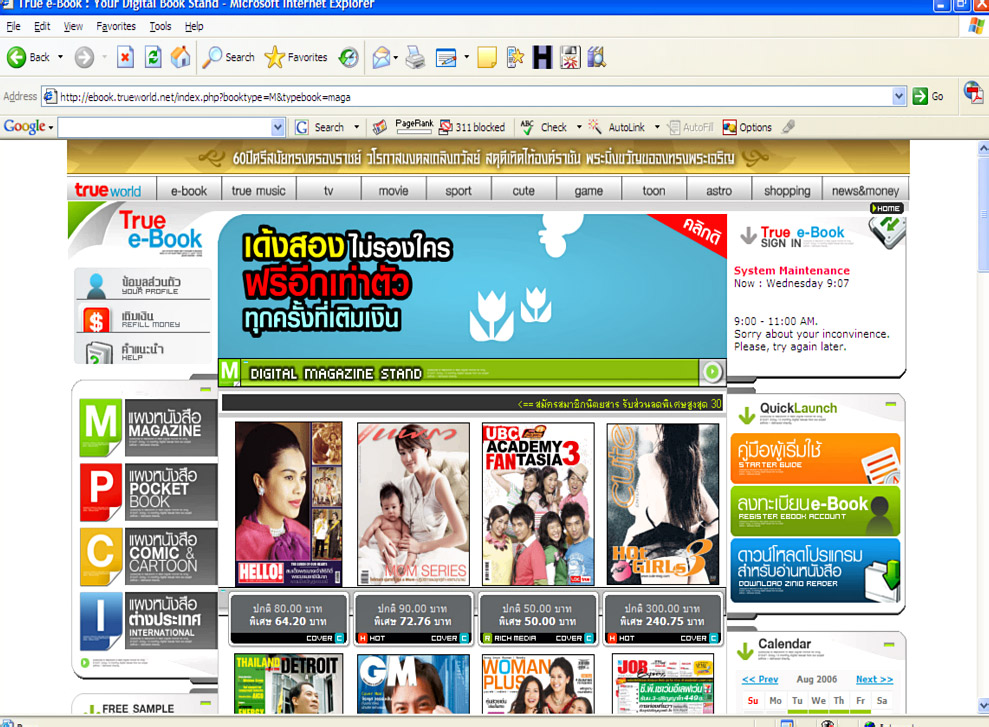Open the Back button history dropdown arrow
Viewport: 989px width, 727px height.
click(x=61, y=57)
